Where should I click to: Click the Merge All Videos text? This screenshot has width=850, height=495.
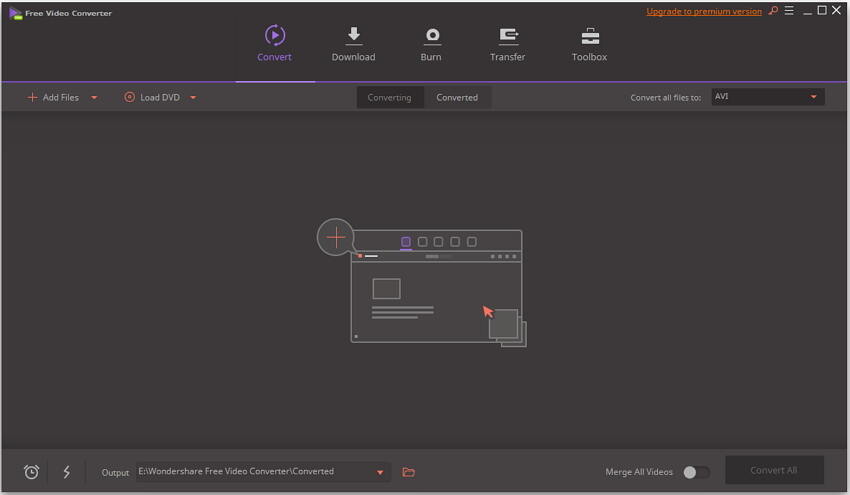[639, 472]
